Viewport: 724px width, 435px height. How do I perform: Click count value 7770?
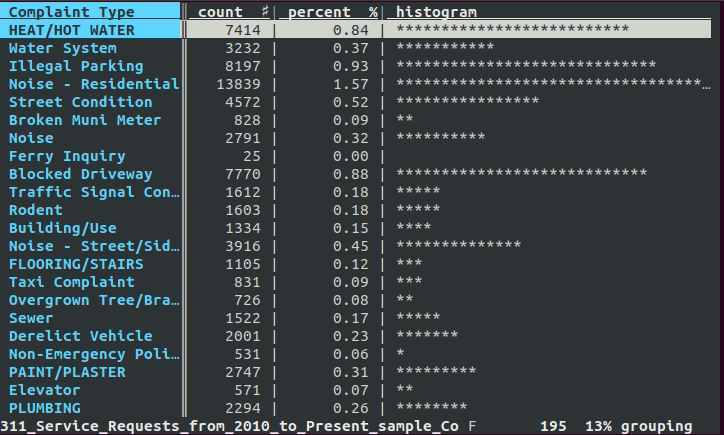[243, 174]
